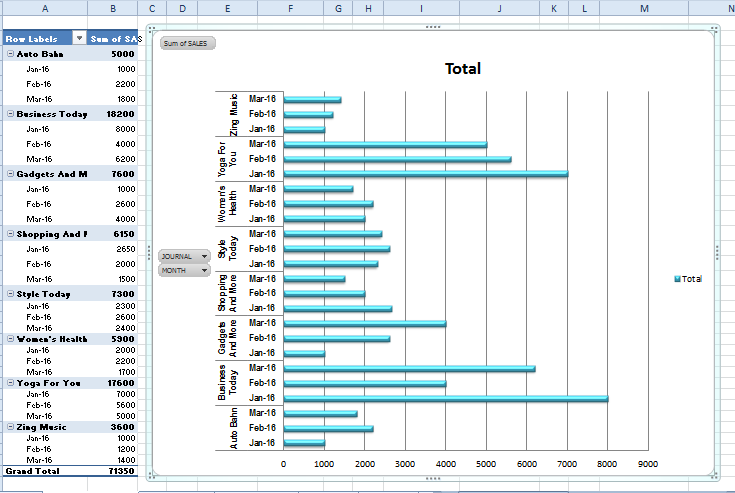Collapse the Zing Music row group
The height and width of the screenshot is (493, 735).
coord(10,426)
